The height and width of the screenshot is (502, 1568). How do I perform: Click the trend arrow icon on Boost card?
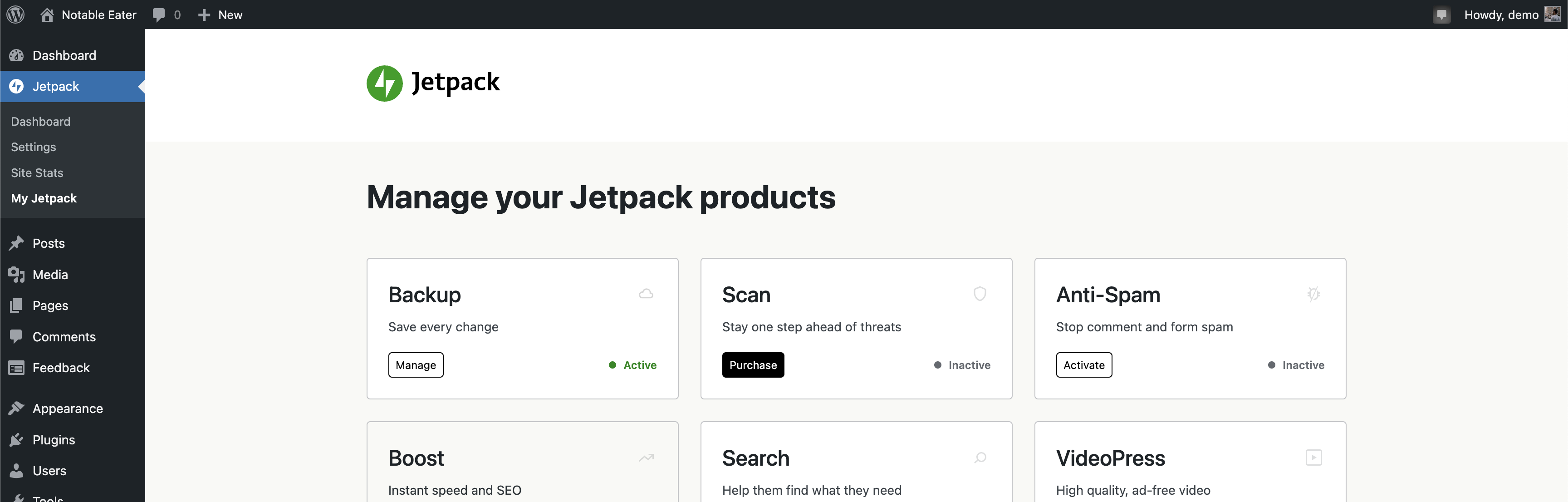646,458
